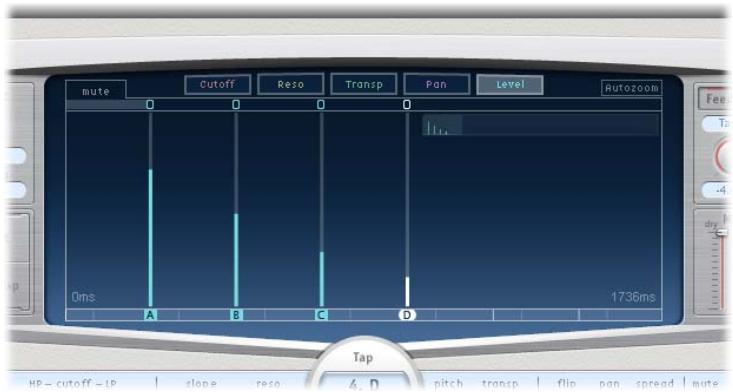733x392 pixels.
Task: Switch the display to Transp view
Action: coord(364,85)
